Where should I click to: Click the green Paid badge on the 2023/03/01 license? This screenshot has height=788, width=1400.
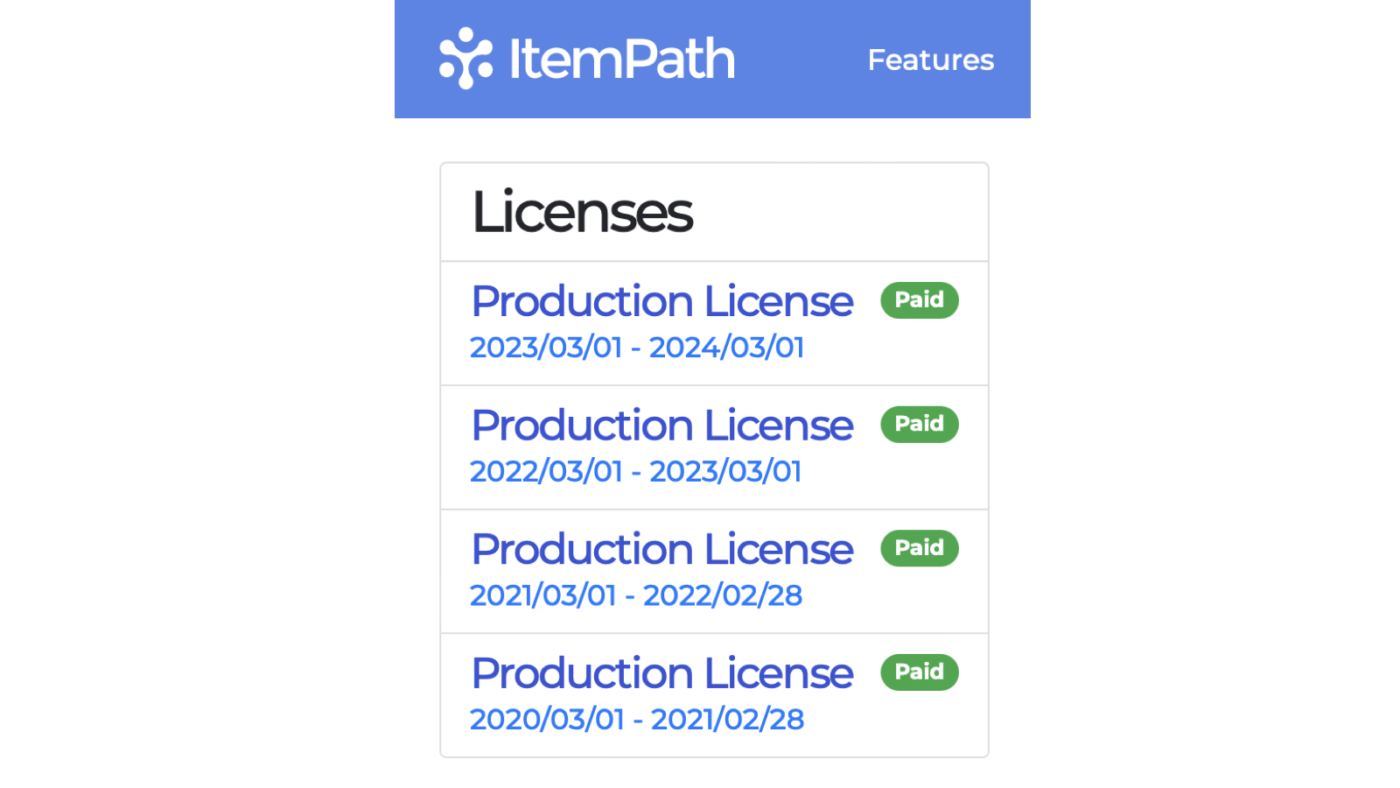click(x=918, y=299)
